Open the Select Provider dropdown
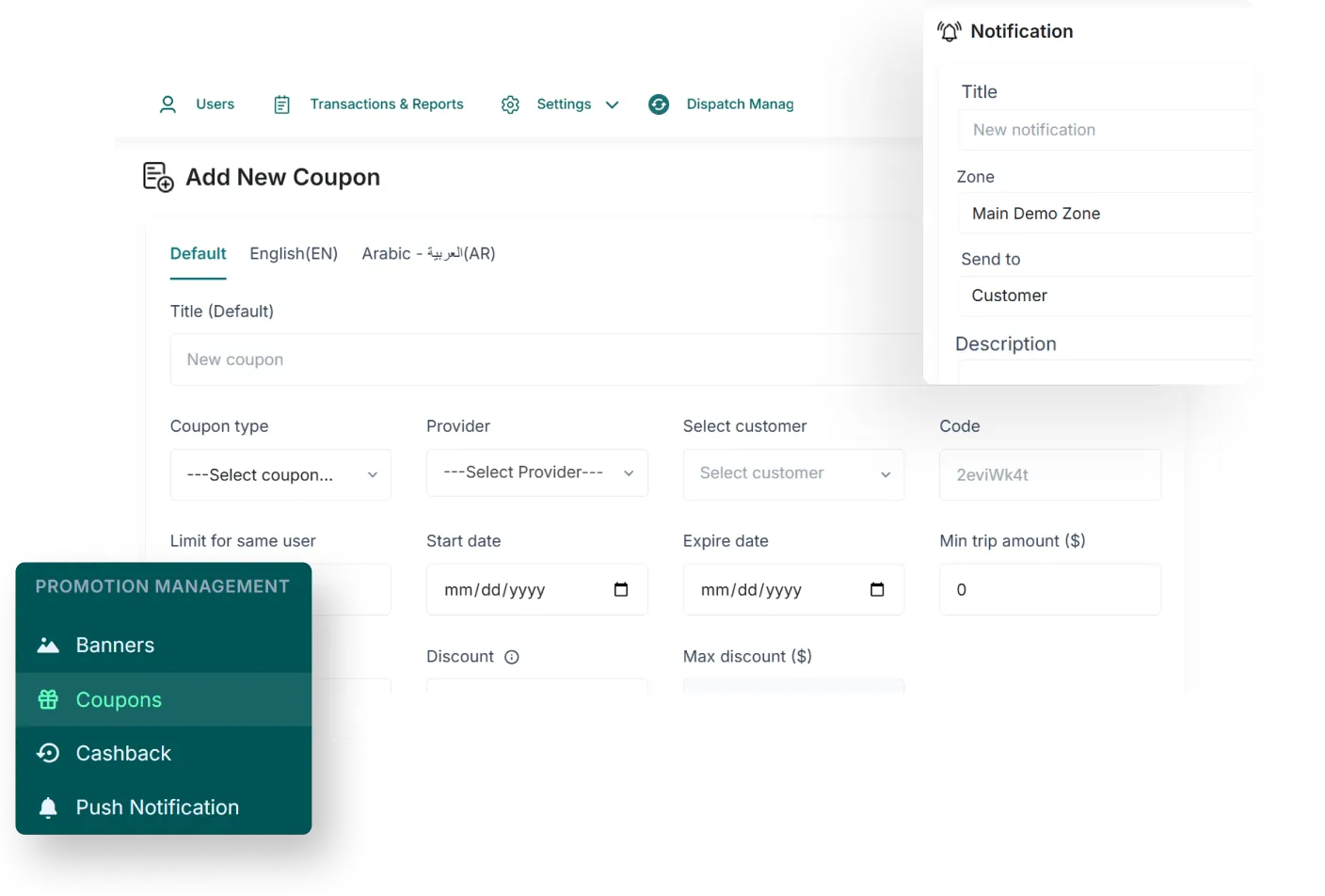 (536, 472)
